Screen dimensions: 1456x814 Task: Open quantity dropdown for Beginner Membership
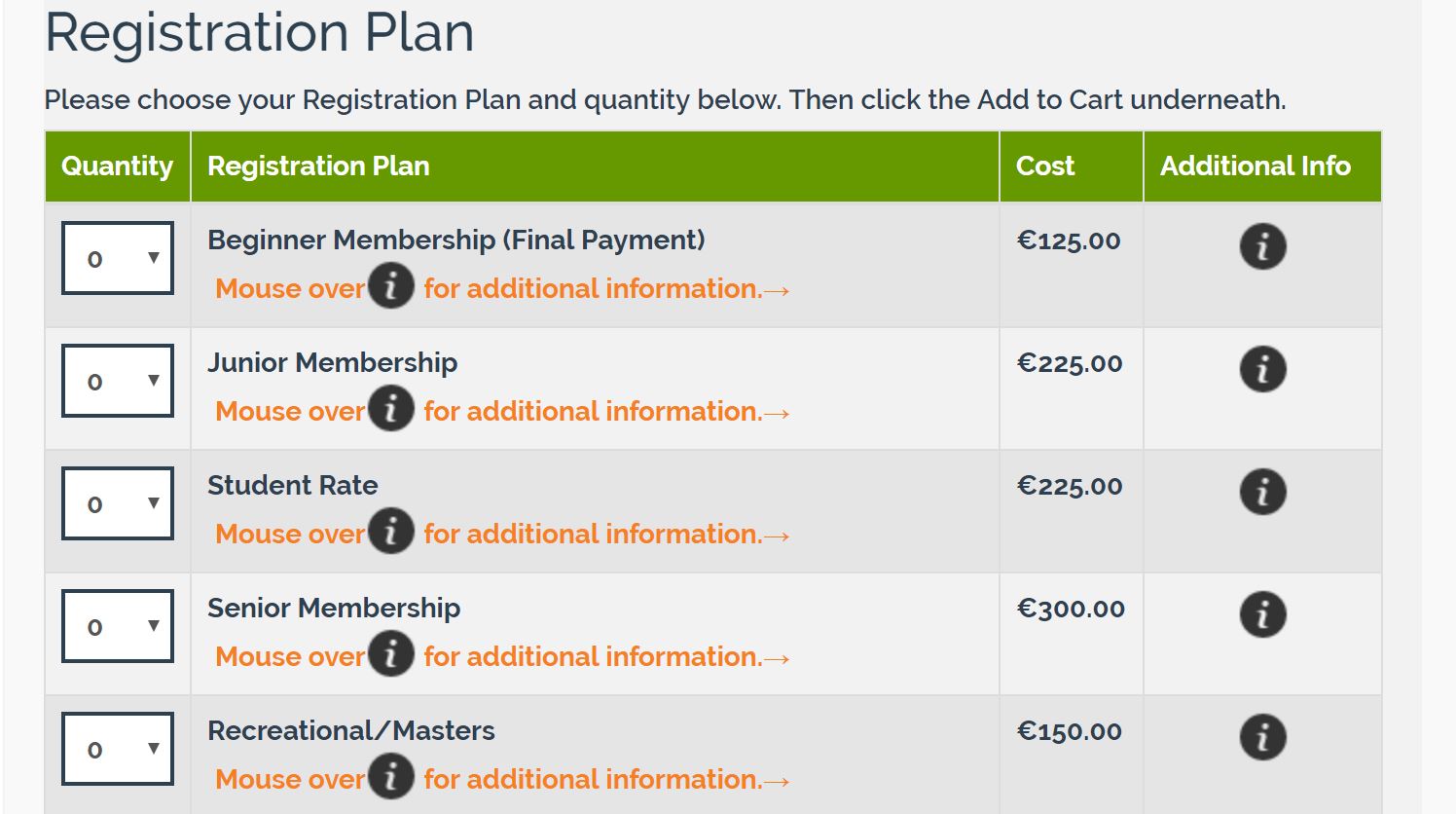(118, 258)
